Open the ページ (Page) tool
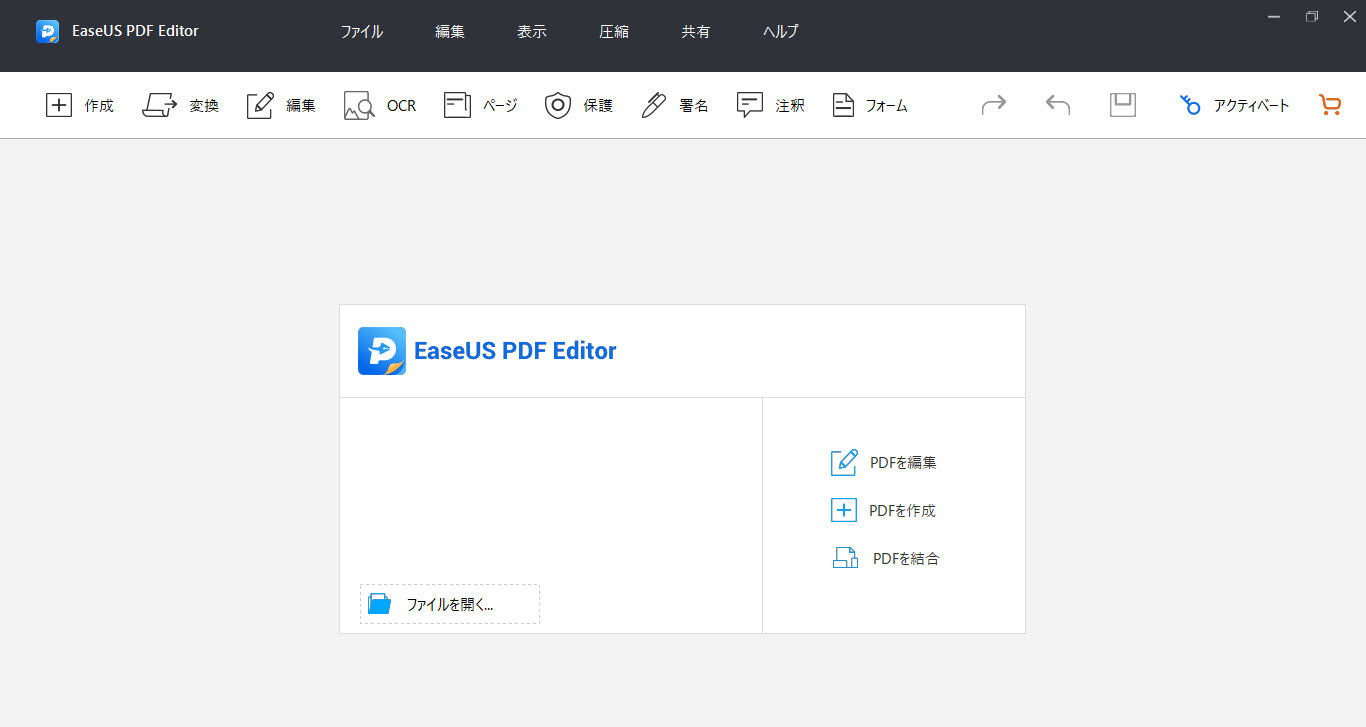Screen dimensions: 1366x727 click(x=481, y=105)
